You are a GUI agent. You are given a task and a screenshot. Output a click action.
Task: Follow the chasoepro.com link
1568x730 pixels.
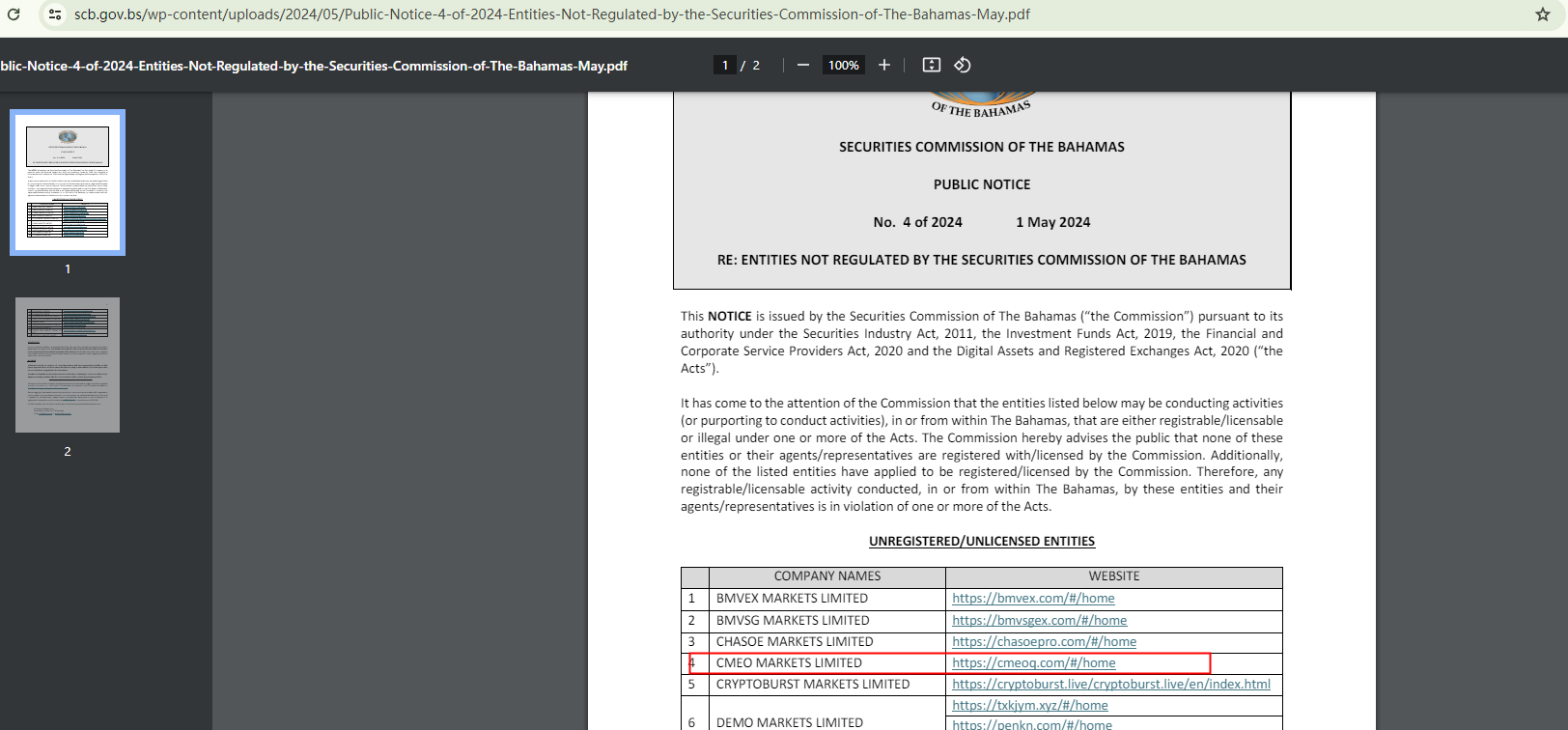[1044, 642]
